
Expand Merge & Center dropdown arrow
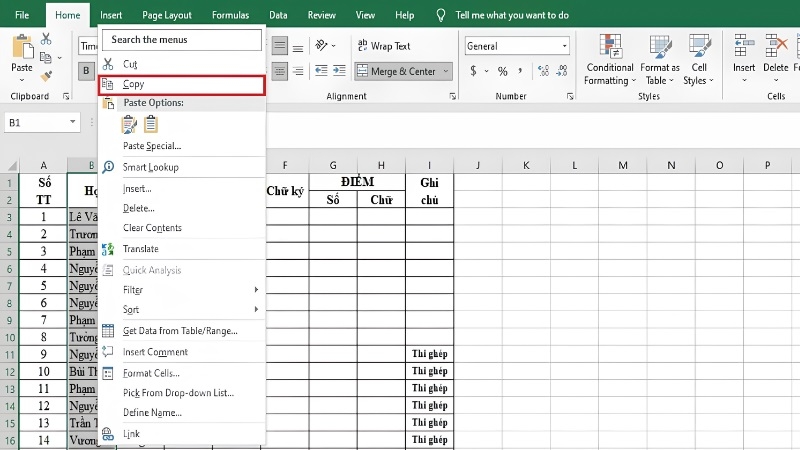[x=446, y=71]
